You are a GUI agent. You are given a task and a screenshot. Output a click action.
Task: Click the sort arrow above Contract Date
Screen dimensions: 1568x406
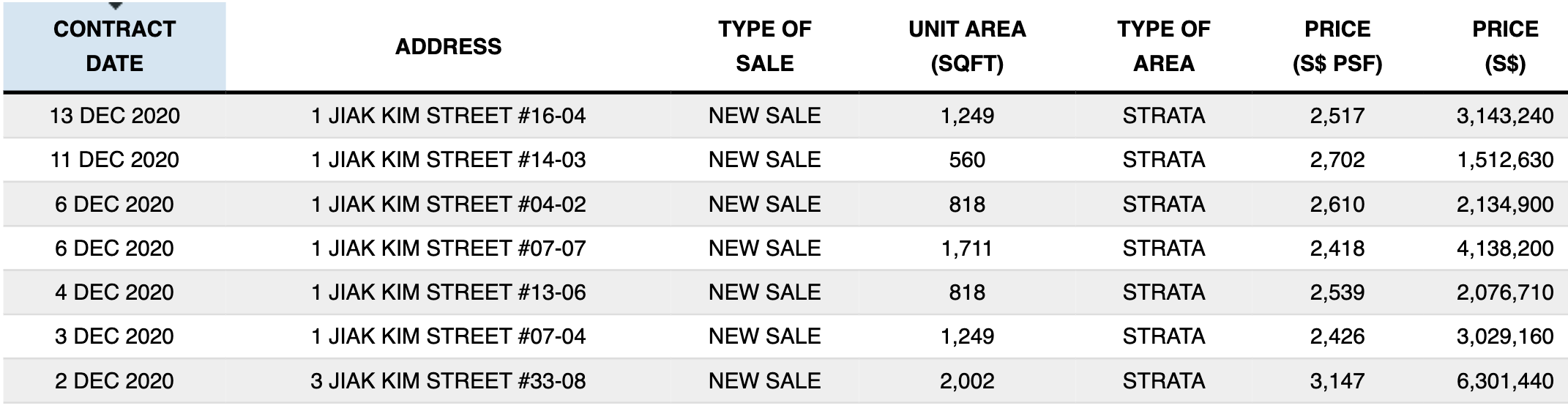tap(115, 6)
